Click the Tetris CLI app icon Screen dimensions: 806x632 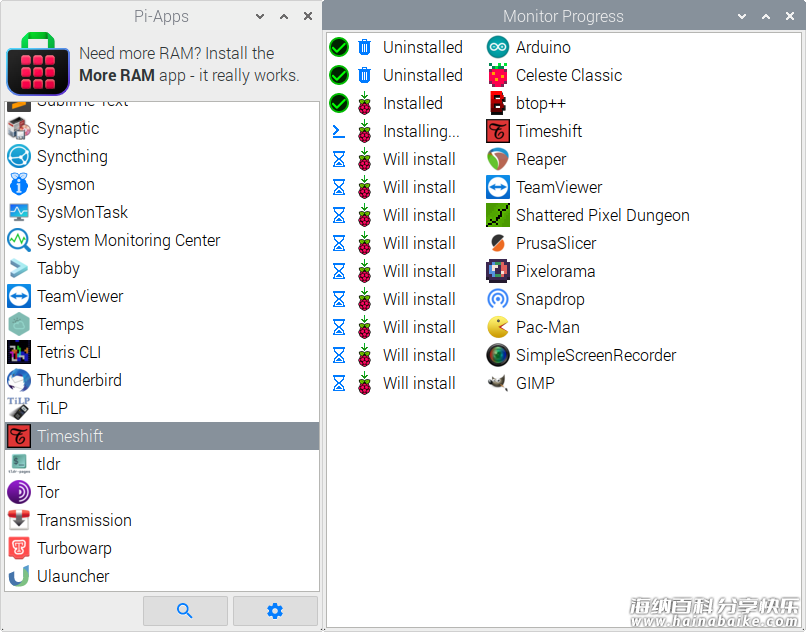coord(19,352)
